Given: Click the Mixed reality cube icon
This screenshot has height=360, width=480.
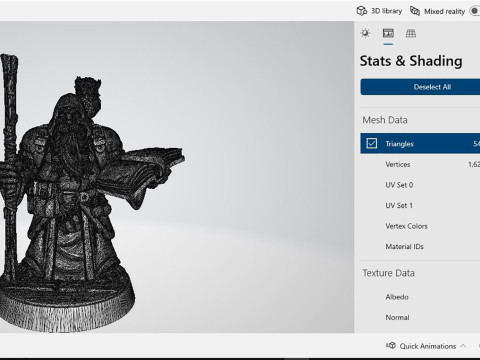Looking at the screenshot, I should point(415,11).
